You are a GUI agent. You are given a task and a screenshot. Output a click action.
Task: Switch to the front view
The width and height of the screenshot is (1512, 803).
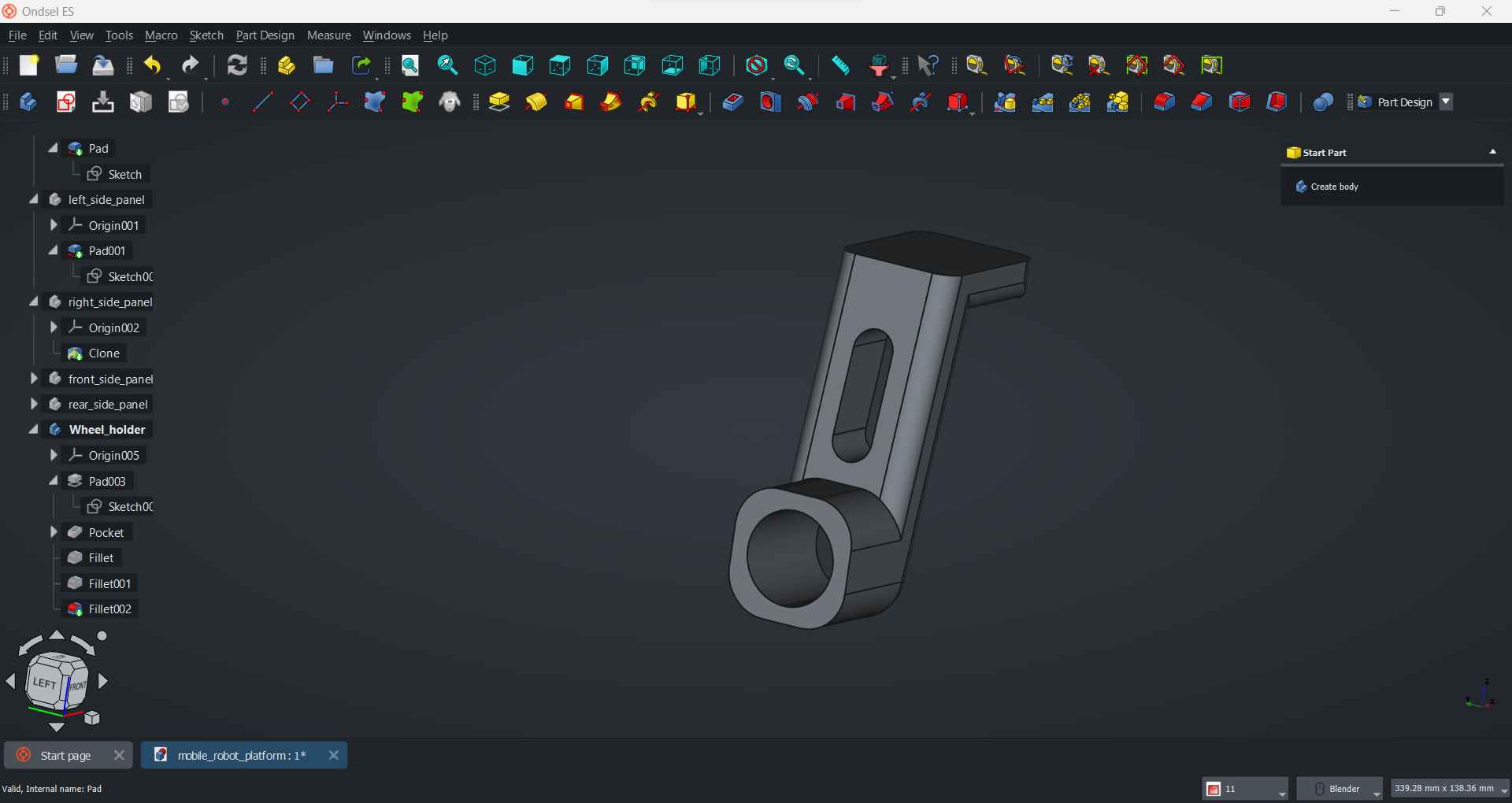(x=523, y=65)
